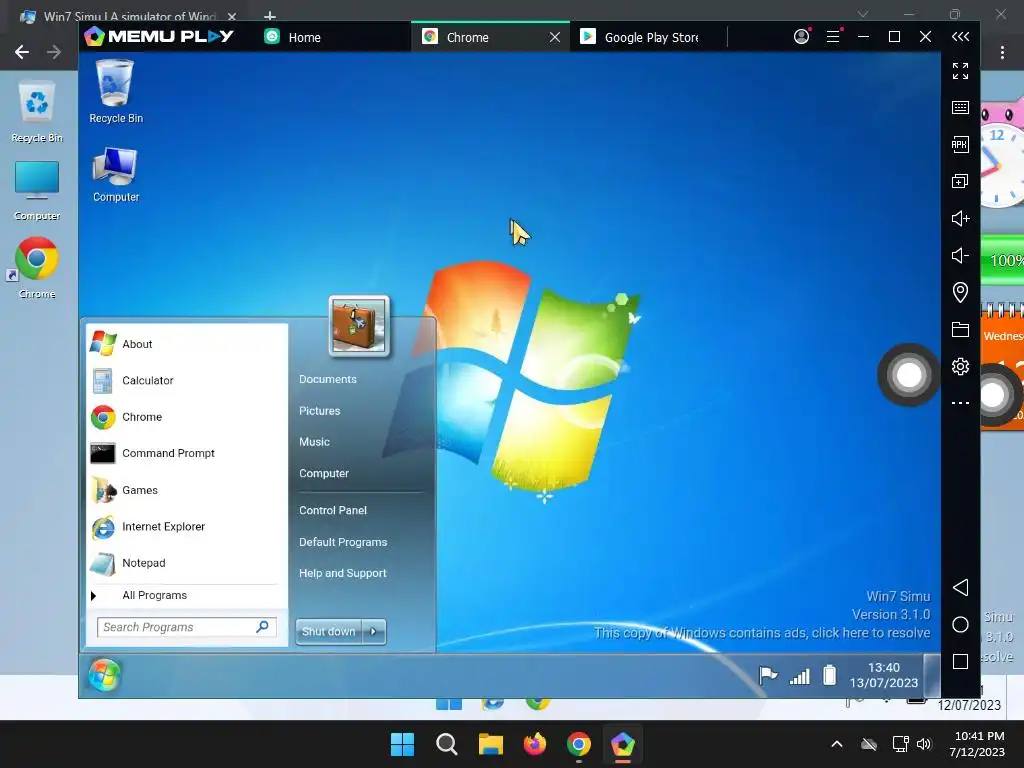Image resolution: width=1024 pixels, height=768 pixels.
Task: Open Documents in the Start menu
Action: pos(328,379)
